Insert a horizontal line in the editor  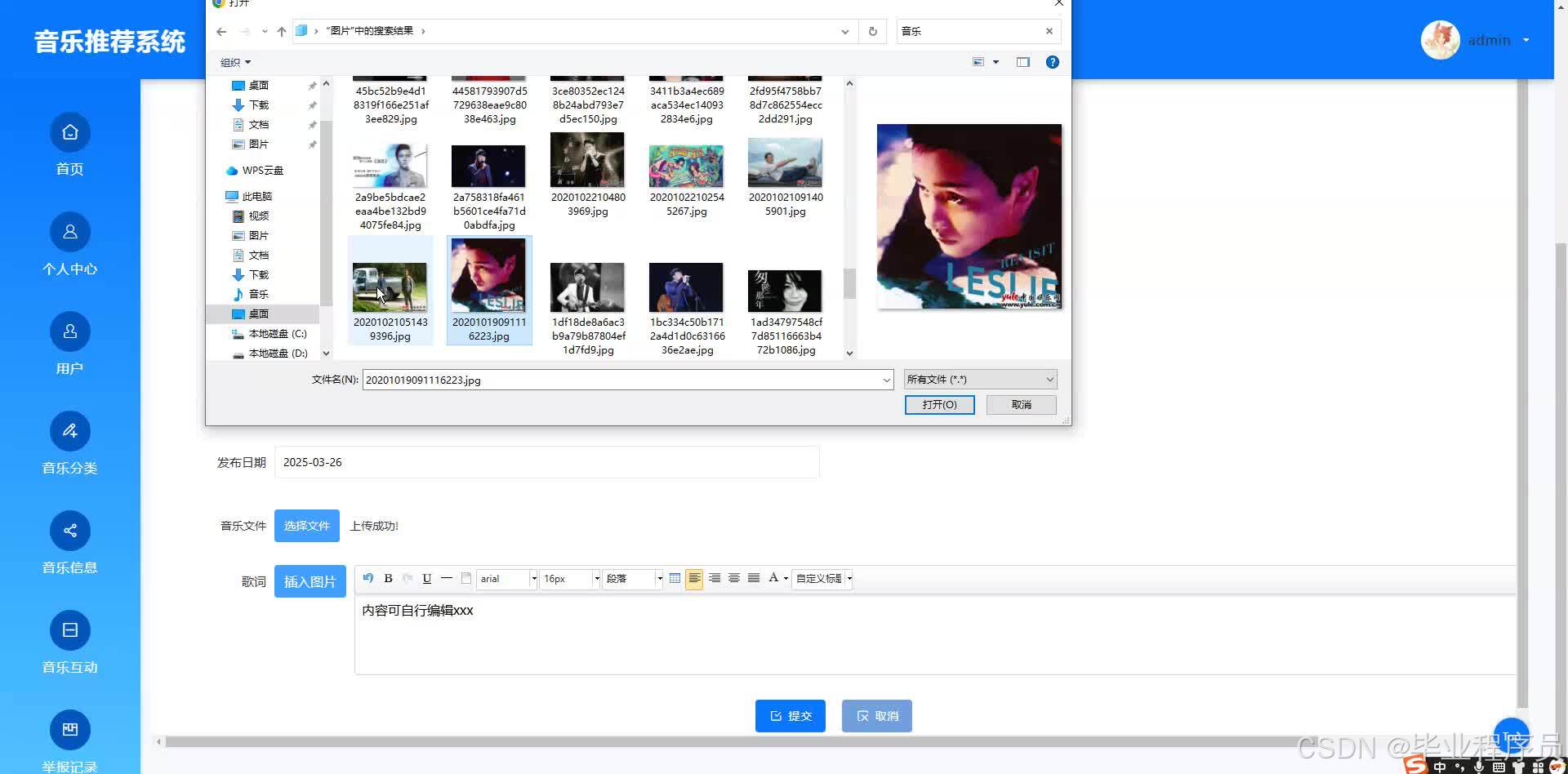pos(447,578)
